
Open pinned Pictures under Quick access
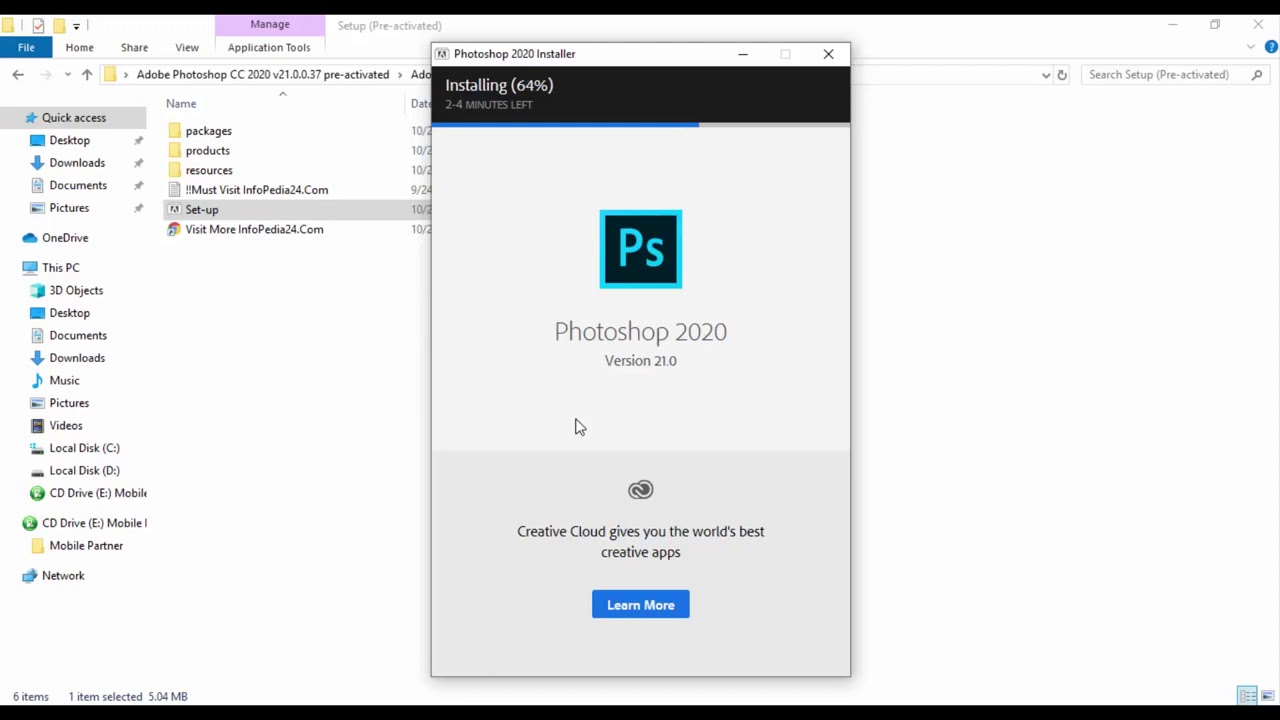point(69,208)
